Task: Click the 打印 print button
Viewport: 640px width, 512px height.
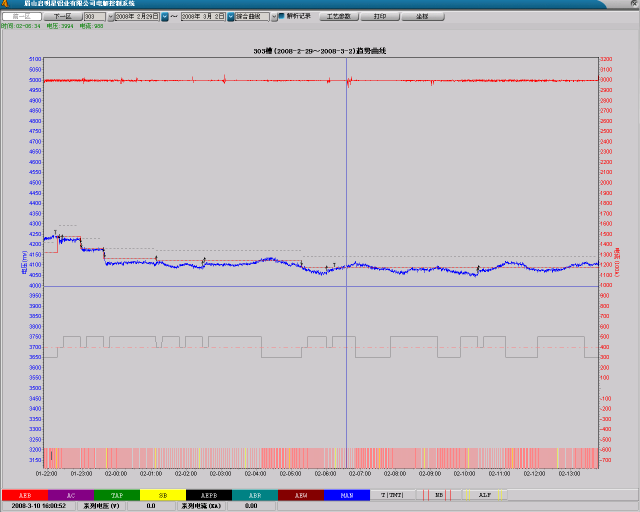Action: 378,17
